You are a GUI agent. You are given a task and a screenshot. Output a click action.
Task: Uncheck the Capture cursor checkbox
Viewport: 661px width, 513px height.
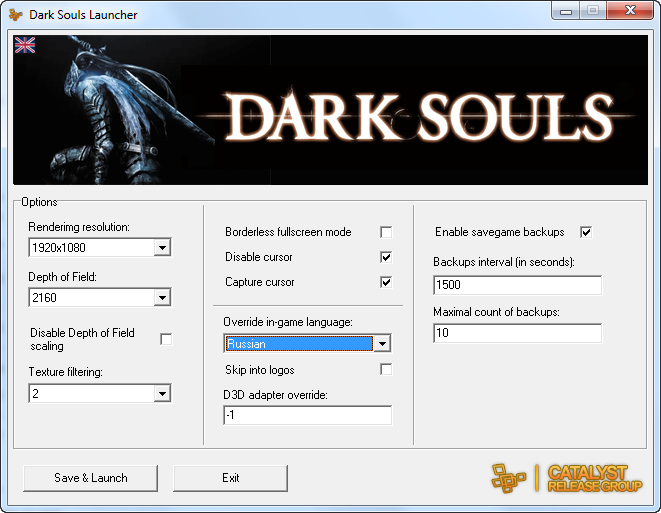386,282
